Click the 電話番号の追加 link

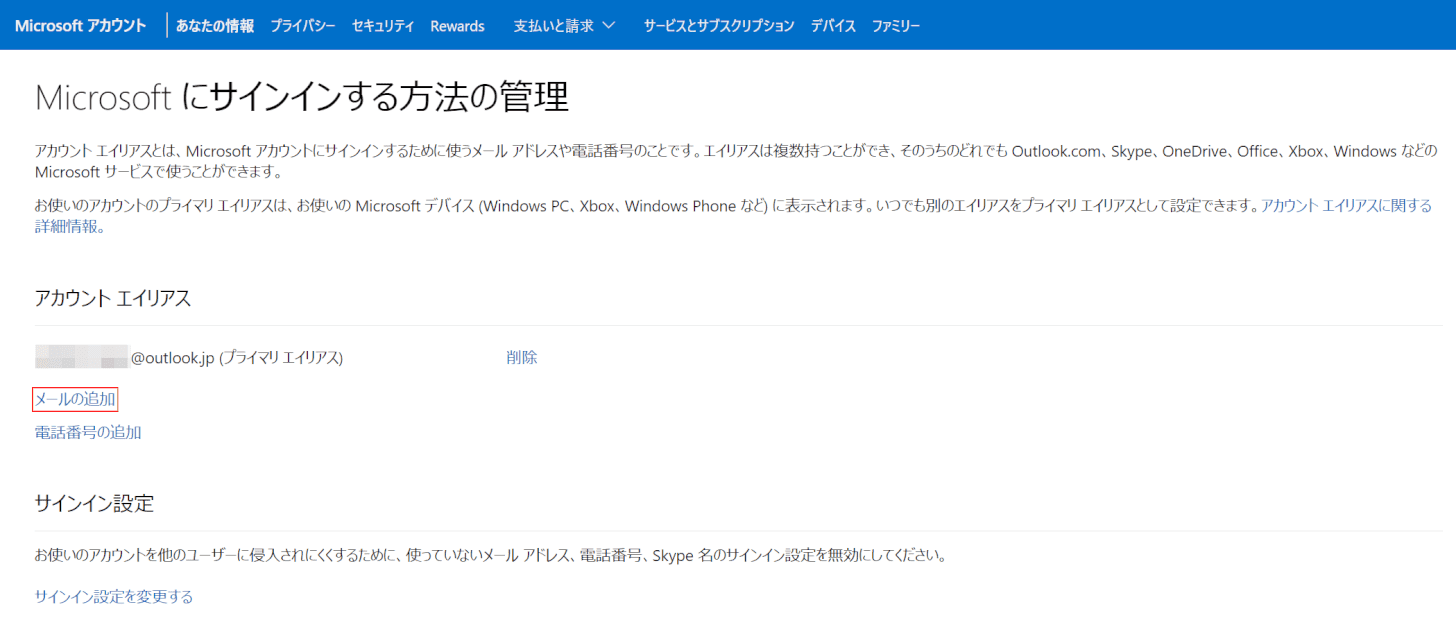coord(88,432)
